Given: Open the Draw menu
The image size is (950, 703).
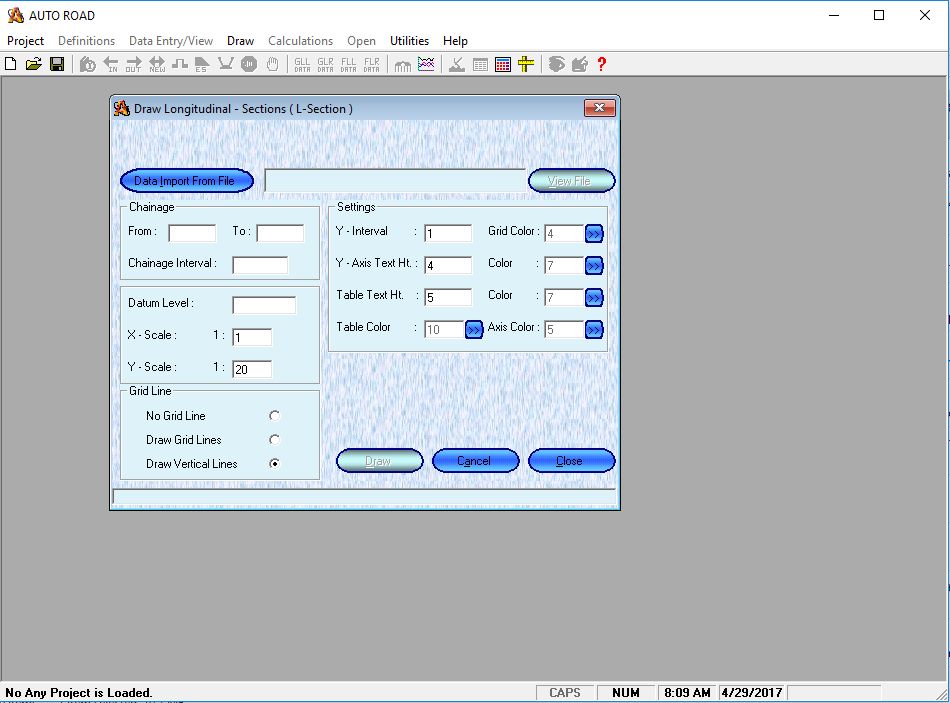Looking at the screenshot, I should click(x=241, y=41).
